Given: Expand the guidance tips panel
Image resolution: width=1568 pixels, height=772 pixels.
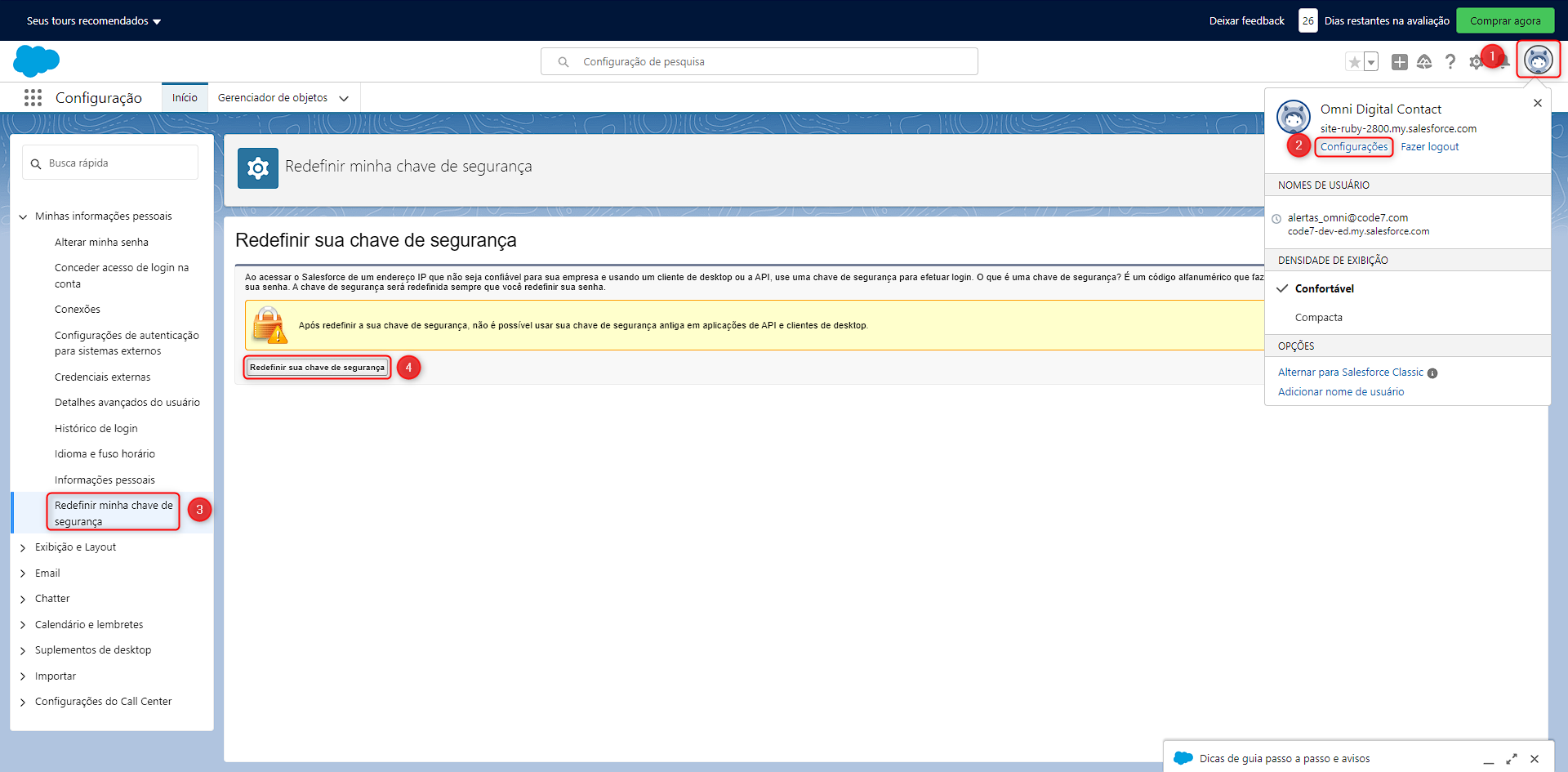Looking at the screenshot, I should [1511, 759].
